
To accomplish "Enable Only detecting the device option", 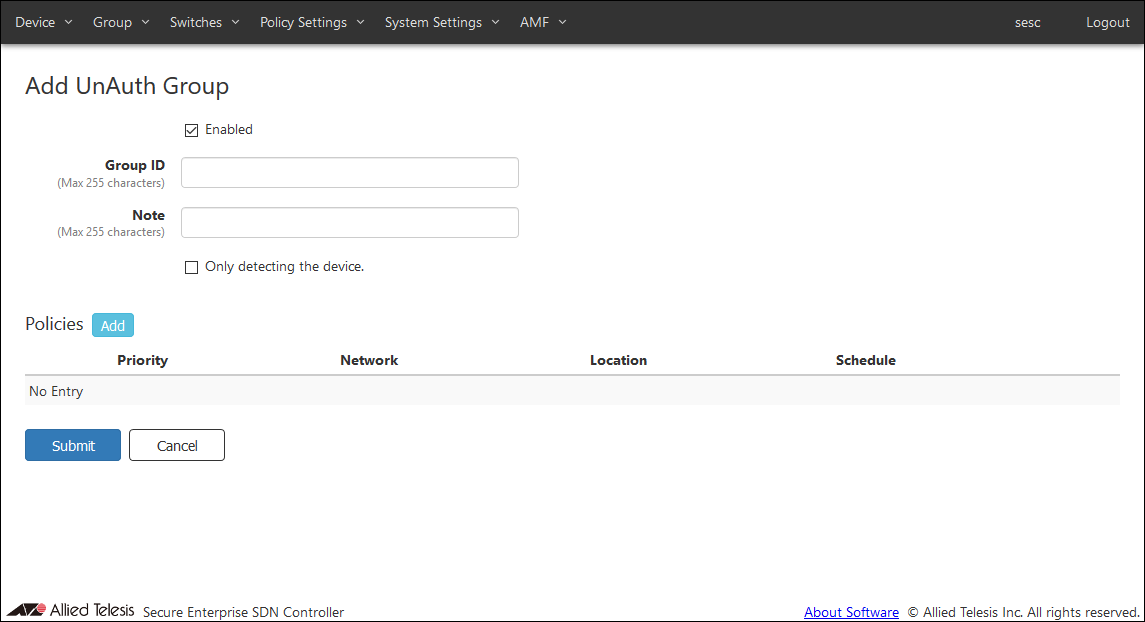I will coord(192,268).
